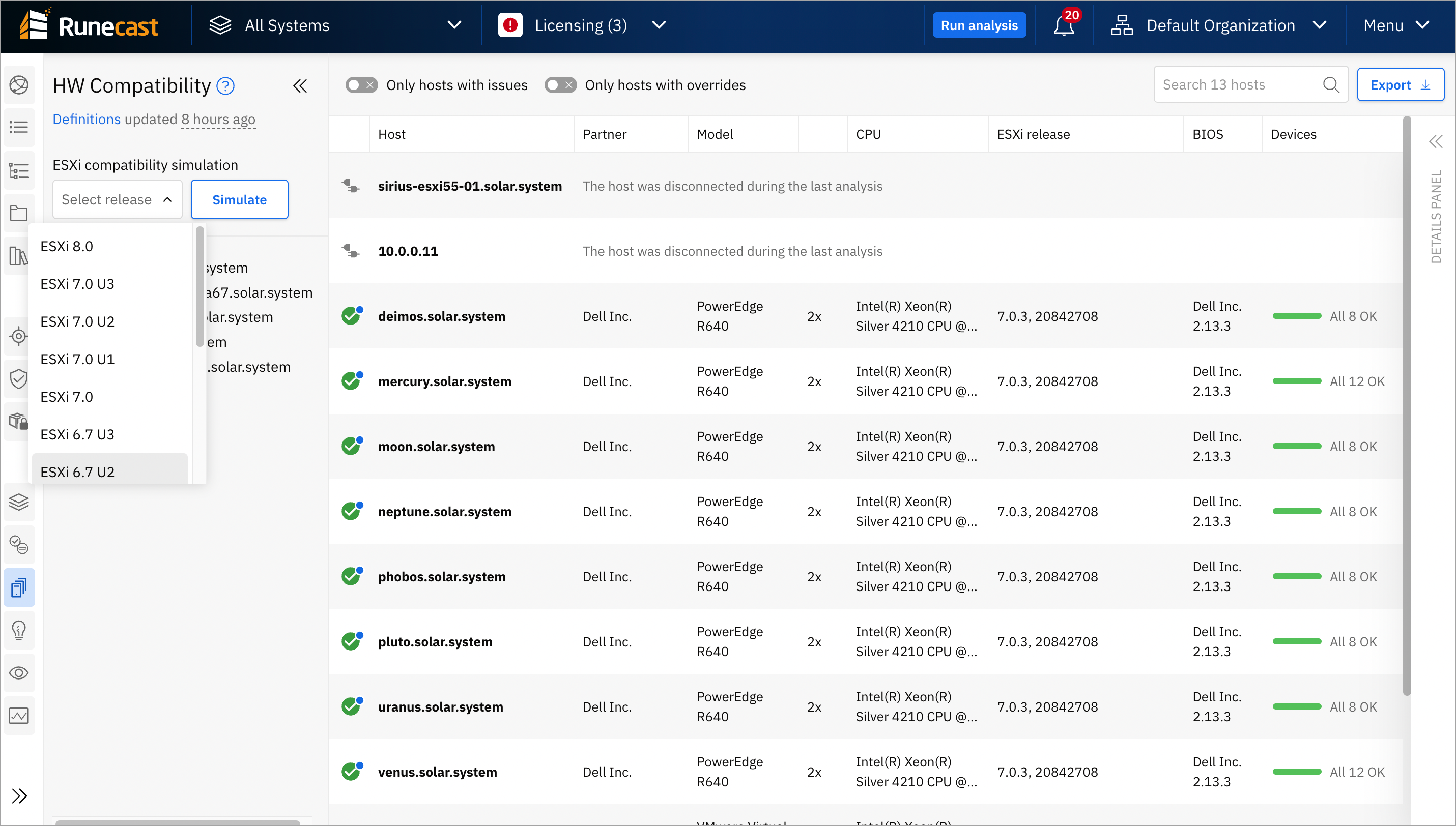Open the inventory tree sidebar icon
This screenshot has width=1456, height=826.
click(x=19, y=171)
